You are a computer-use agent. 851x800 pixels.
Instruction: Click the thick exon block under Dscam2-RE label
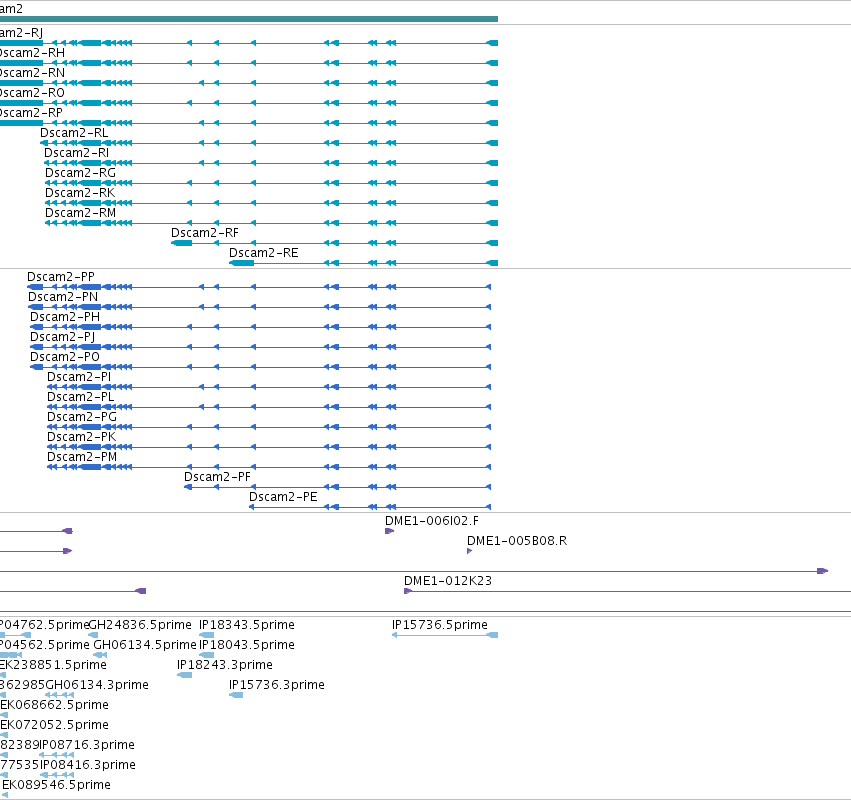(x=242, y=264)
